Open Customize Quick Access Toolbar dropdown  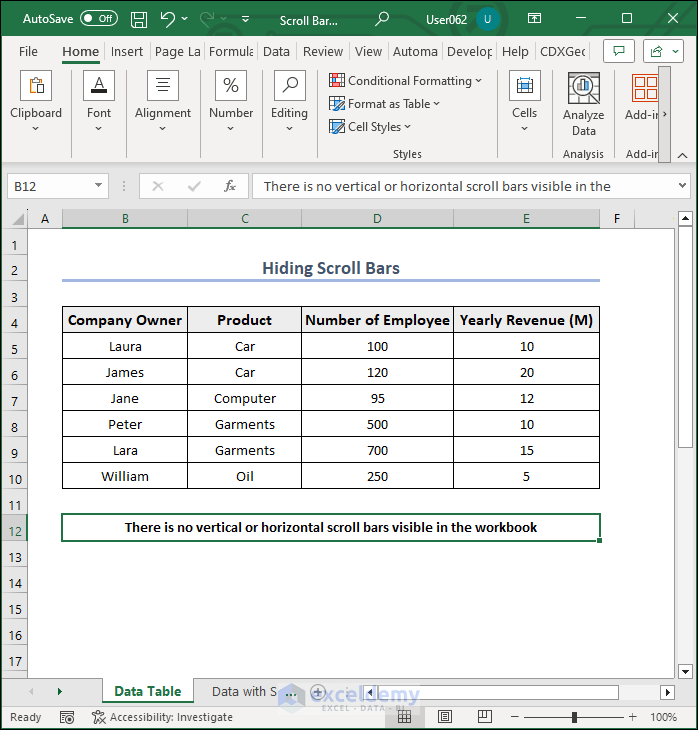[245, 19]
